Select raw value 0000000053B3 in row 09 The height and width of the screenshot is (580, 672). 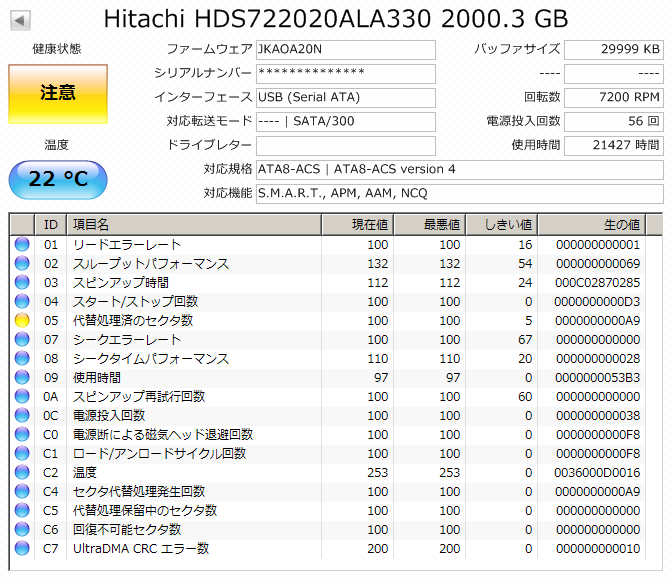597,378
